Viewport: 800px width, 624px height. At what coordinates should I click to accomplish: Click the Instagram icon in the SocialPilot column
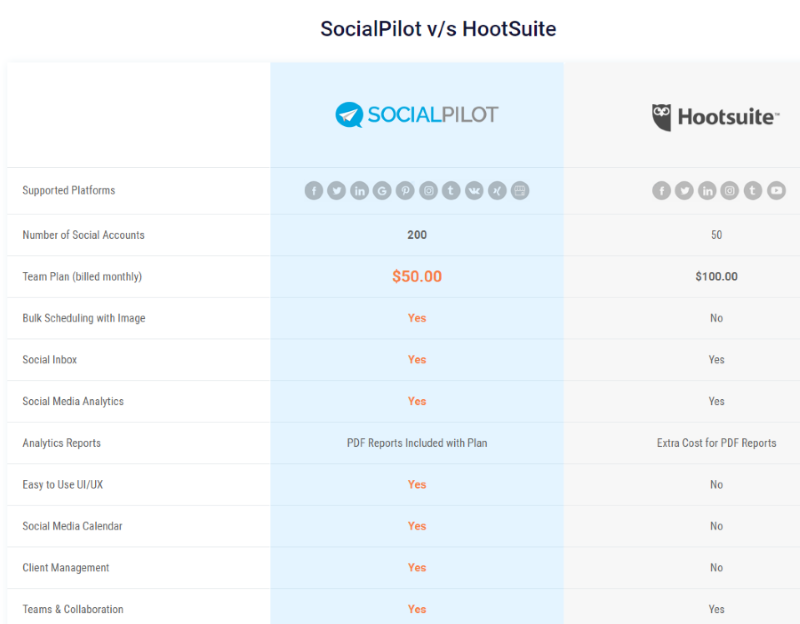428,191
